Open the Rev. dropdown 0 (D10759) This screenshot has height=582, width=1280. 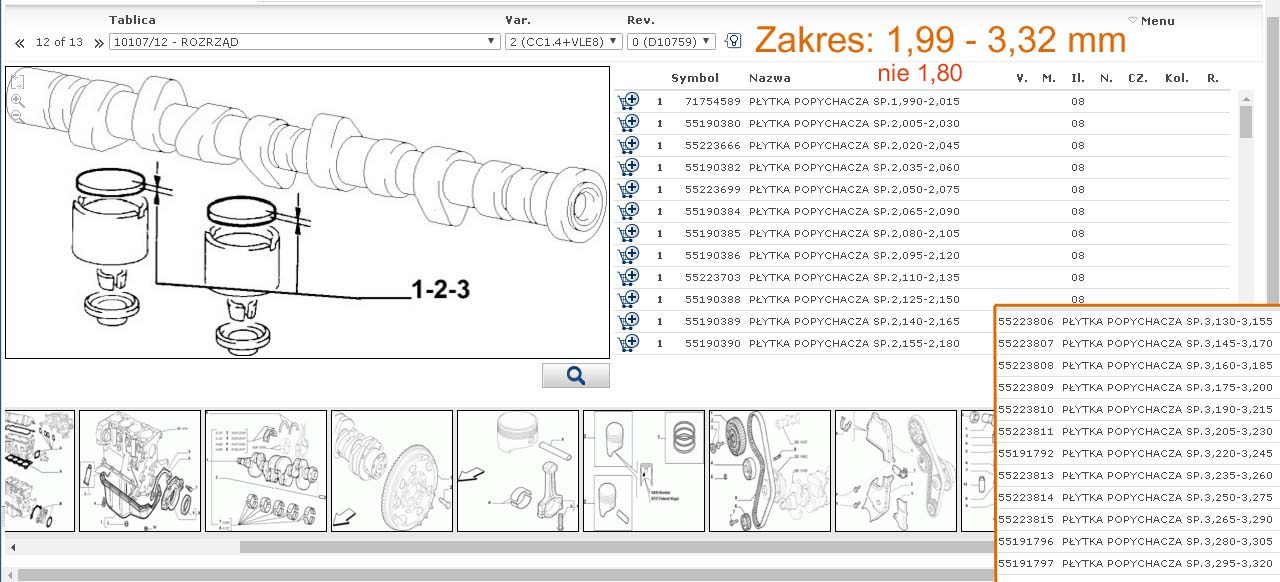point(670,42)
